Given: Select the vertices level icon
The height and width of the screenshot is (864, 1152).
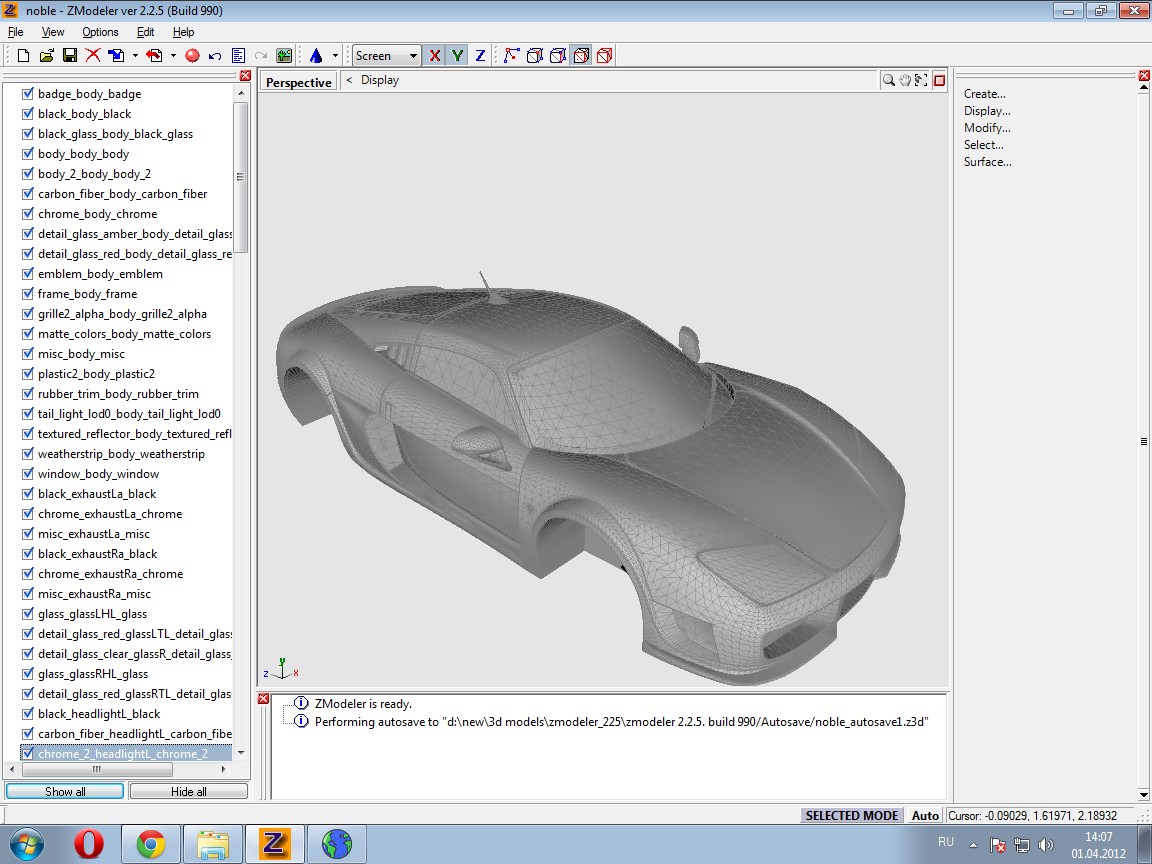Looking at the screenshot, I should click(511, 56).
